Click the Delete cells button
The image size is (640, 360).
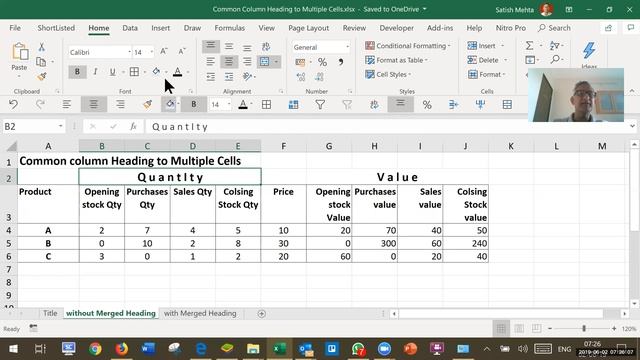[x=483, y=60]
